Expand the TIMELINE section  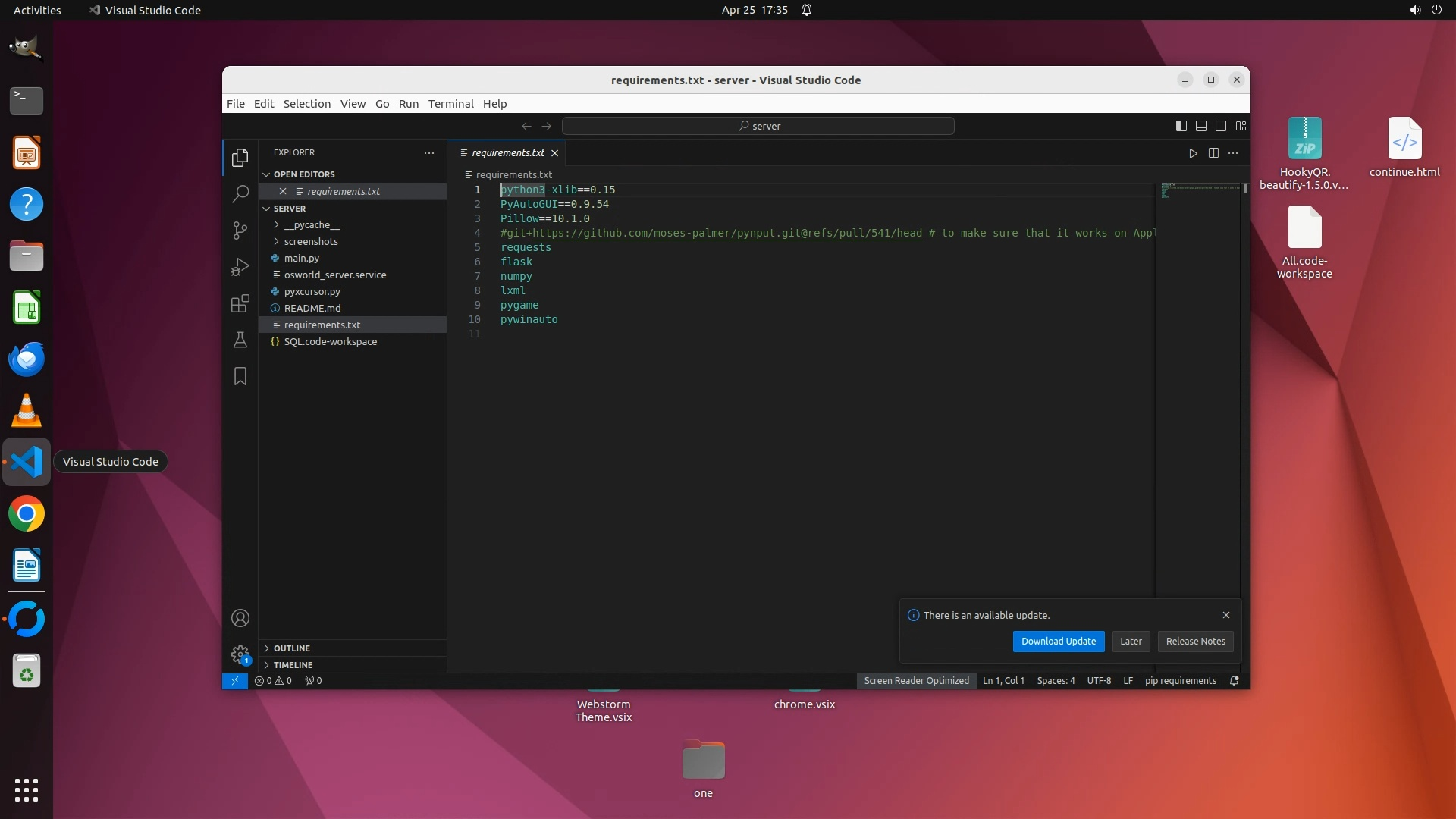pos(293,665)
